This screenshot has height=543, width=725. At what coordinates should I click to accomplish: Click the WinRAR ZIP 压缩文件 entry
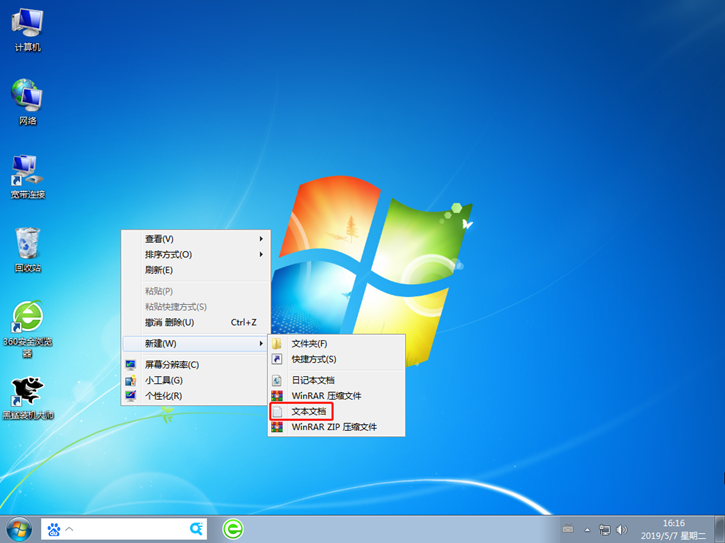pos(333,427)
